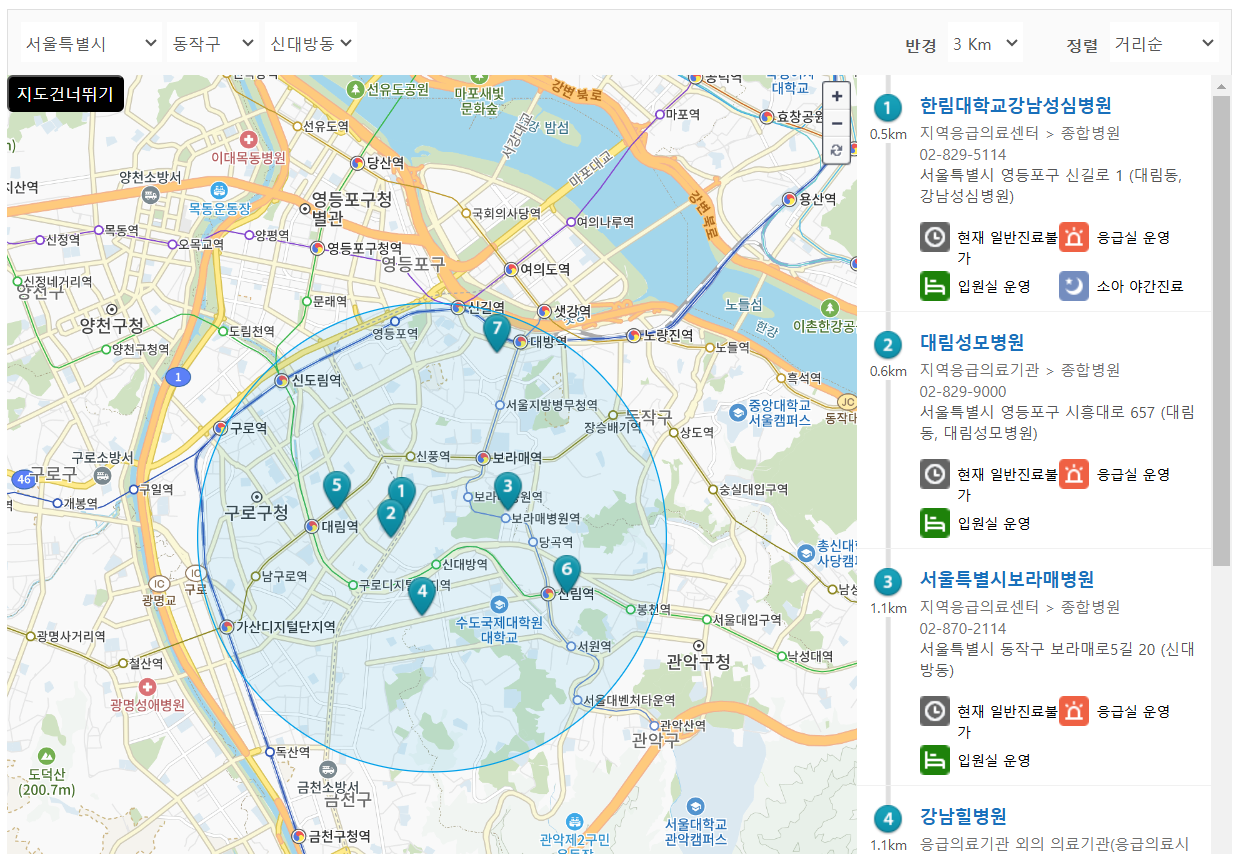Click the hospital list vertical scrollbar

[1221, 330]
